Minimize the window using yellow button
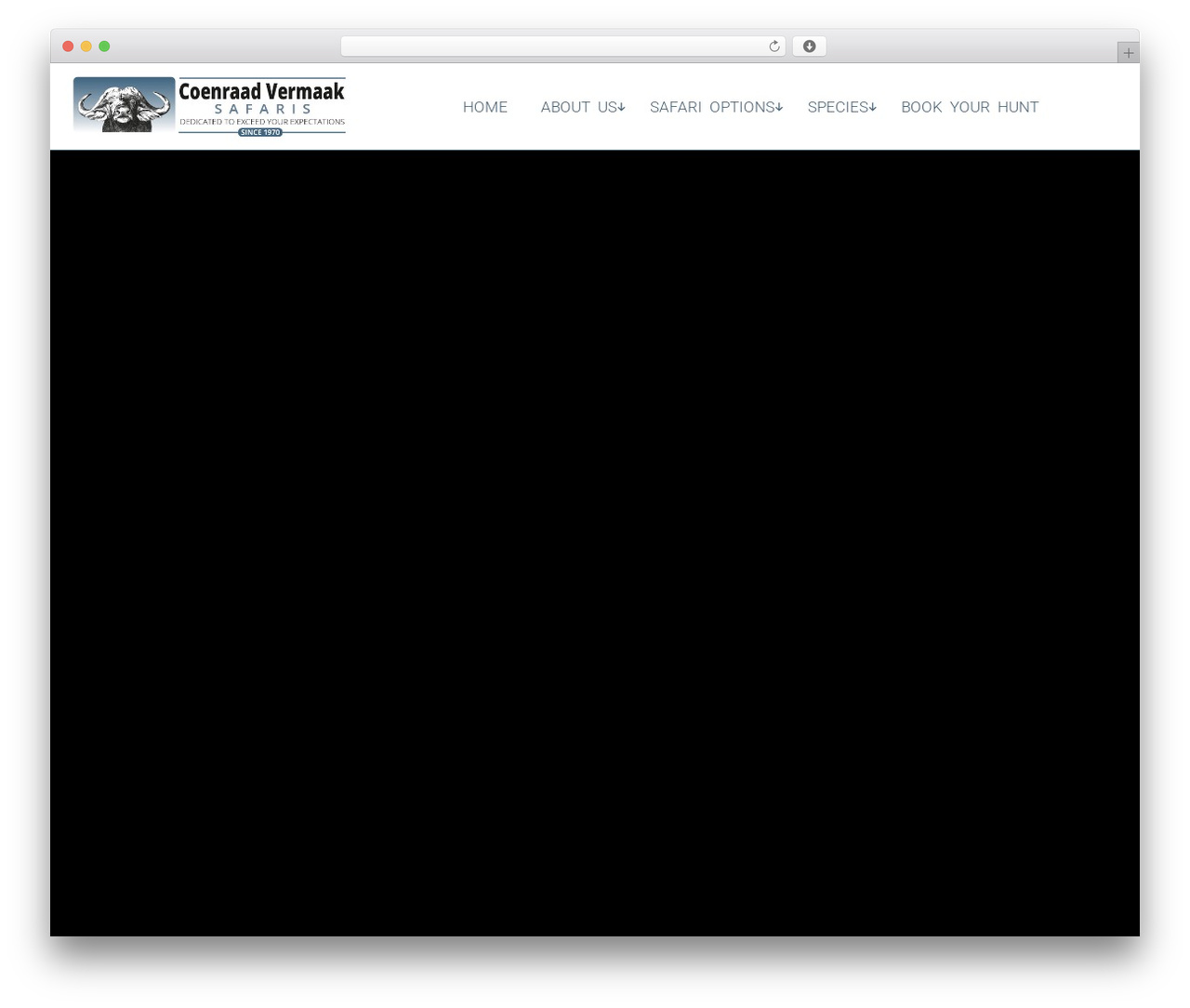This screenshot has height=1008, width=1190. pos(86,46)
